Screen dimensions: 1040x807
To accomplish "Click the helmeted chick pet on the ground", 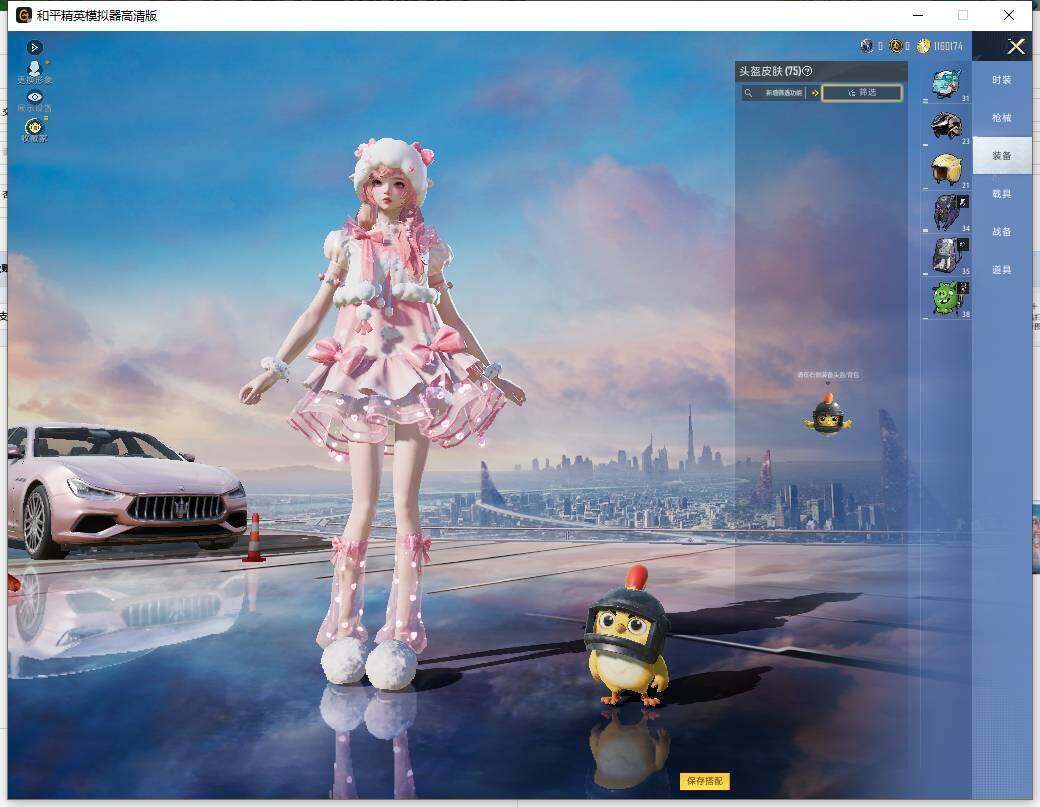I will (627, 635).
